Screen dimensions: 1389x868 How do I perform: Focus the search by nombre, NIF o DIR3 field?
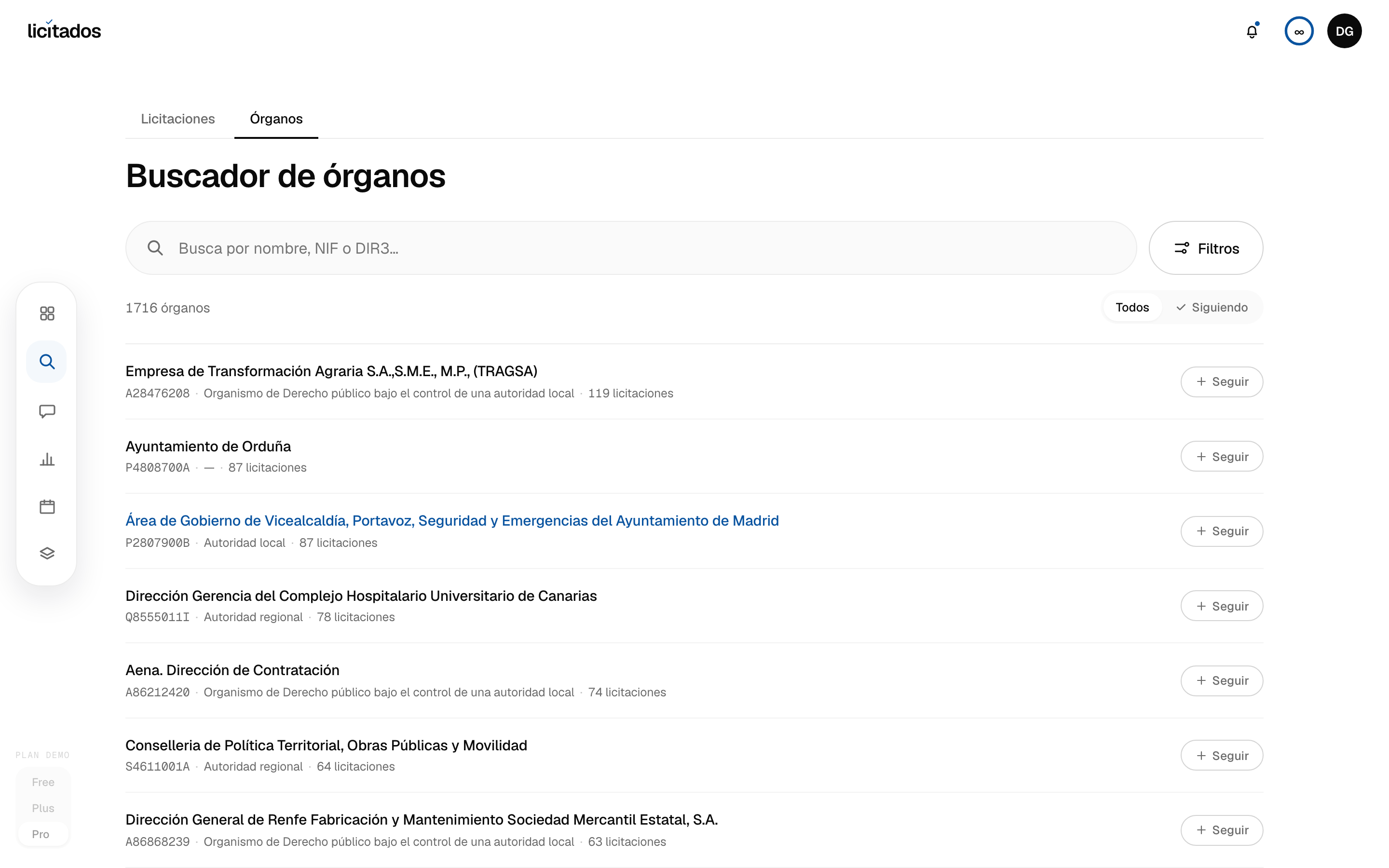pyautogui.click(x=631, y=248)
